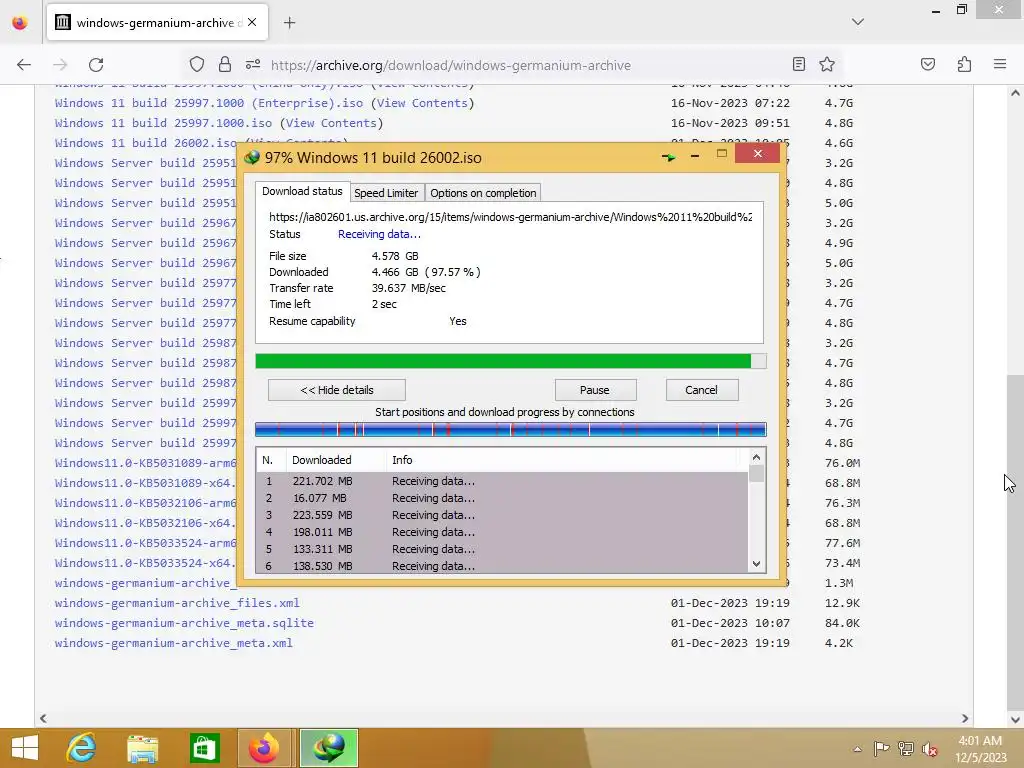Select the windows-germanium-archive browser tab

click(x=156, y=23)
